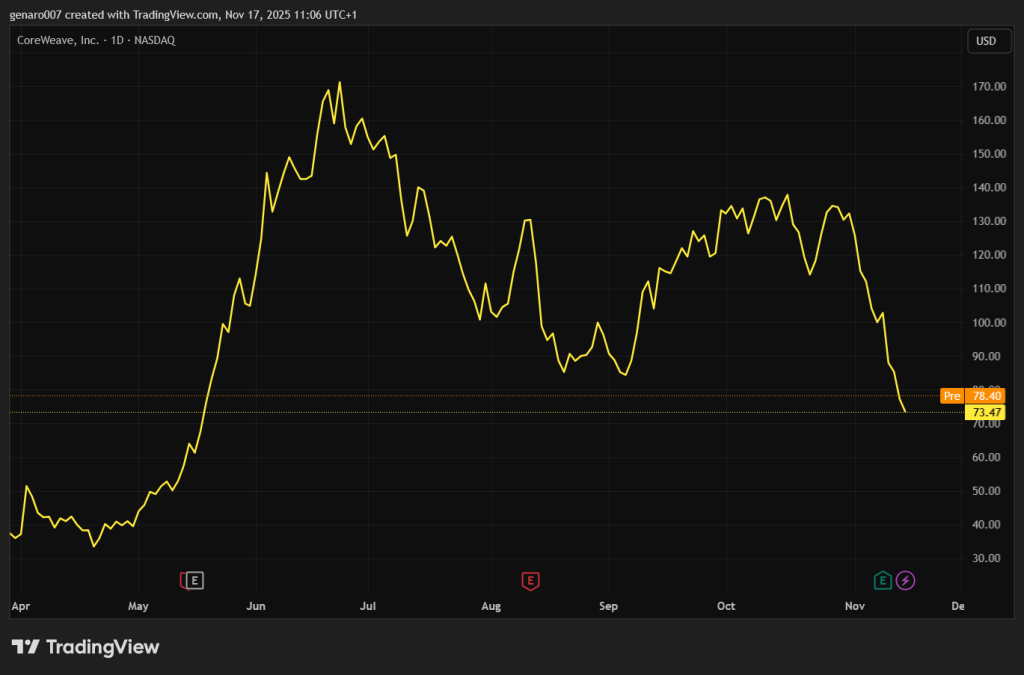
Task: Click the green earnings marker in November
Action: (x=883, y=580)
